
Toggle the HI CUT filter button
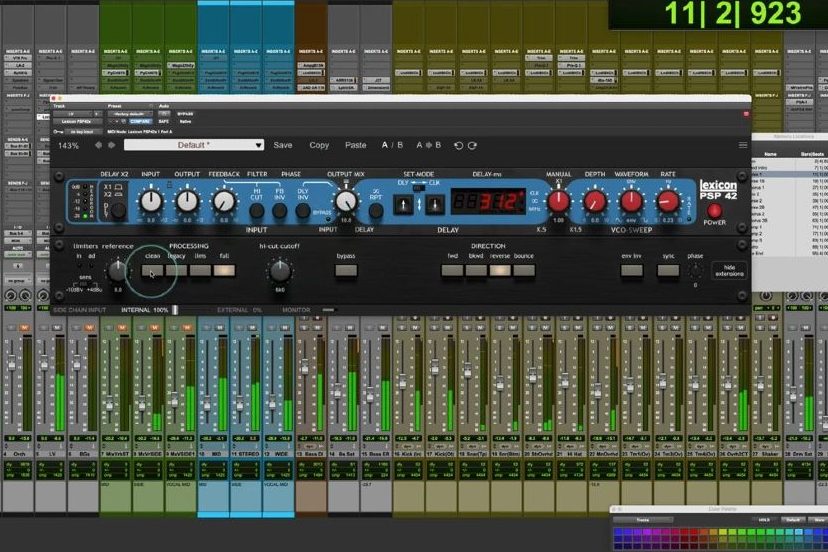[x=256, y=210]
